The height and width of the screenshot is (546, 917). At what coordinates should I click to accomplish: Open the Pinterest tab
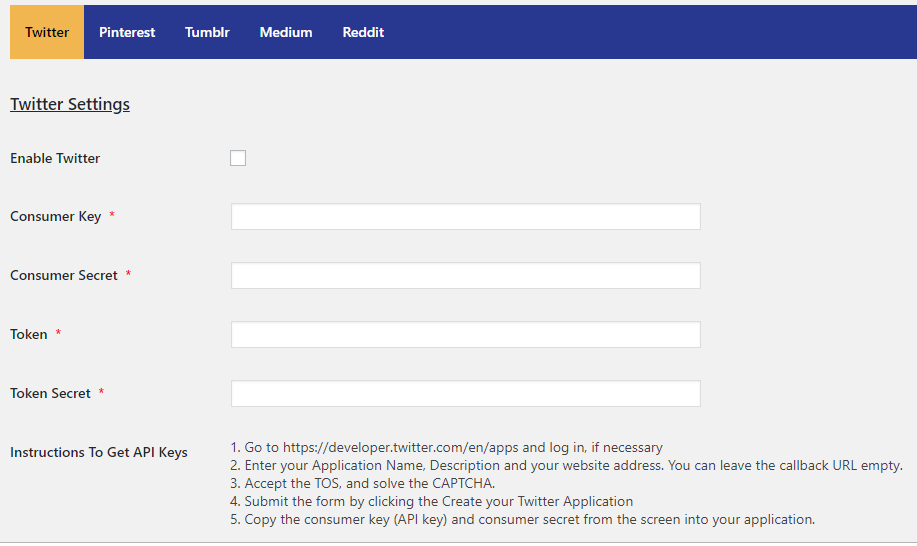click(127, 32)
